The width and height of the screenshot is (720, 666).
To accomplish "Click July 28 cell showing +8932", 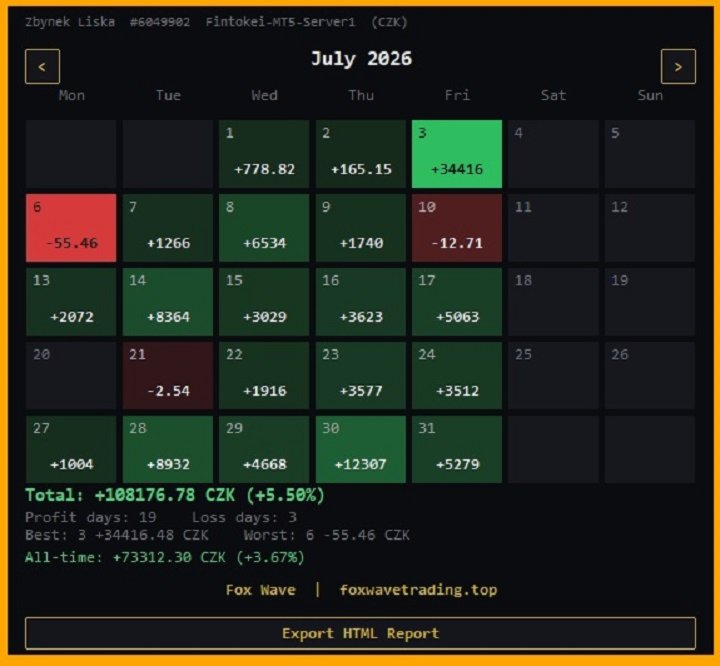I will [168, 449].
